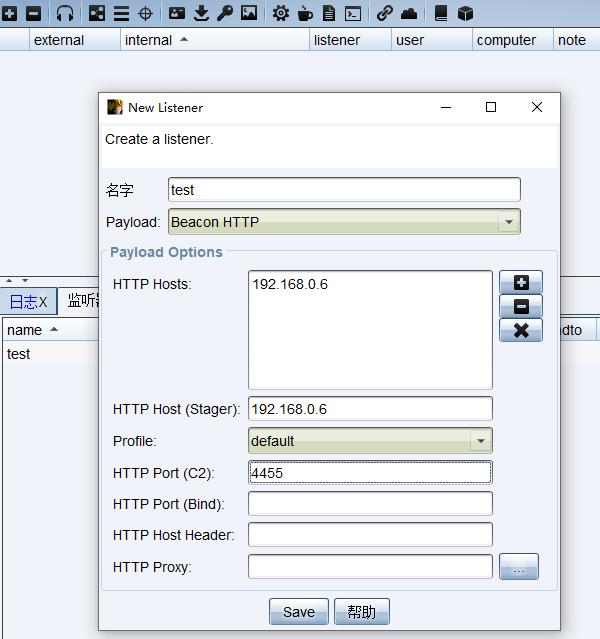
Task: Remove the selected HTTP host with minus button
Action: click(x=520, y=306)
